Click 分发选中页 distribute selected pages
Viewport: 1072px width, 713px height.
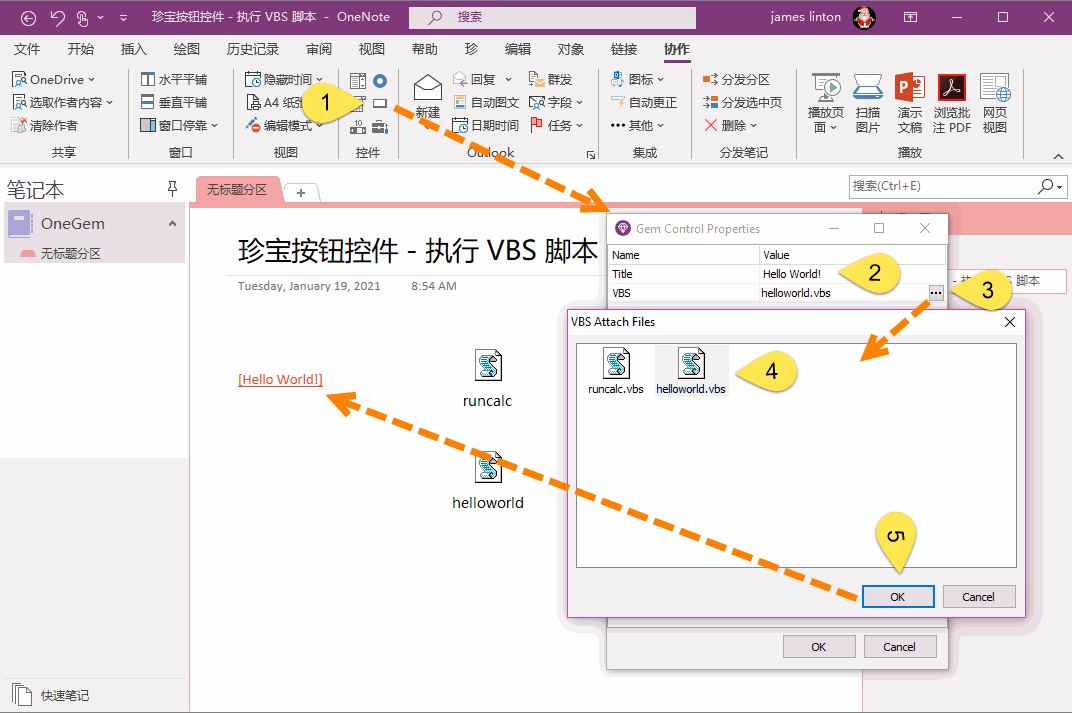pos(742,103)
